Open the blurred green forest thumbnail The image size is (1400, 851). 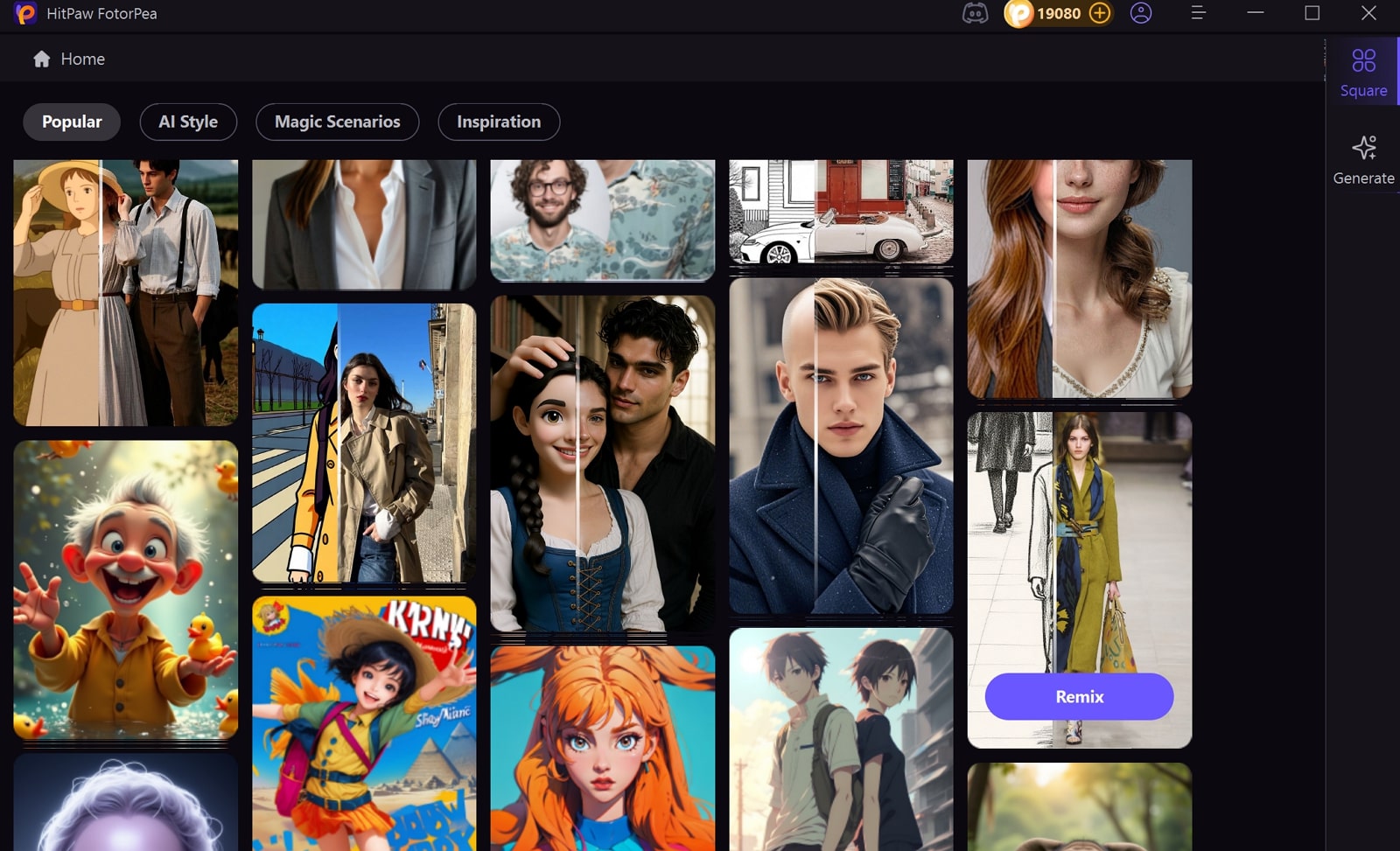coord(1080,806)
